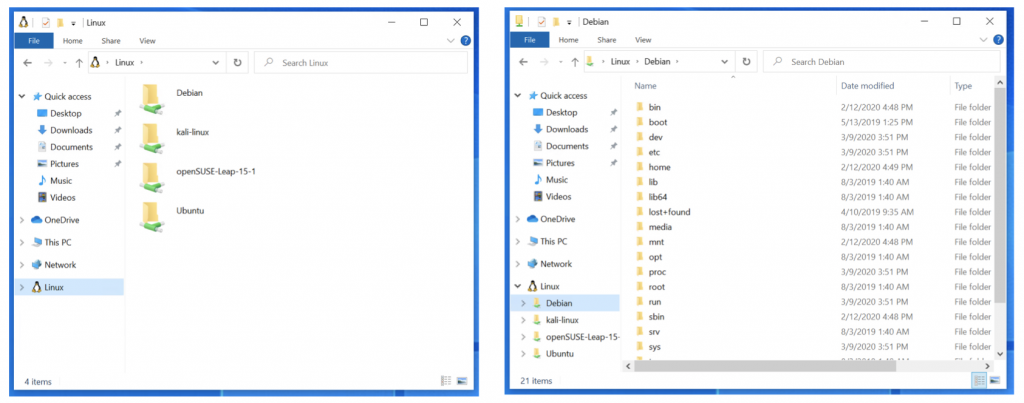Screen dimensions: 1024x403
Task: Open the openSUSE-Leap-15-1 folder in the Linux window
Action: 197,176
